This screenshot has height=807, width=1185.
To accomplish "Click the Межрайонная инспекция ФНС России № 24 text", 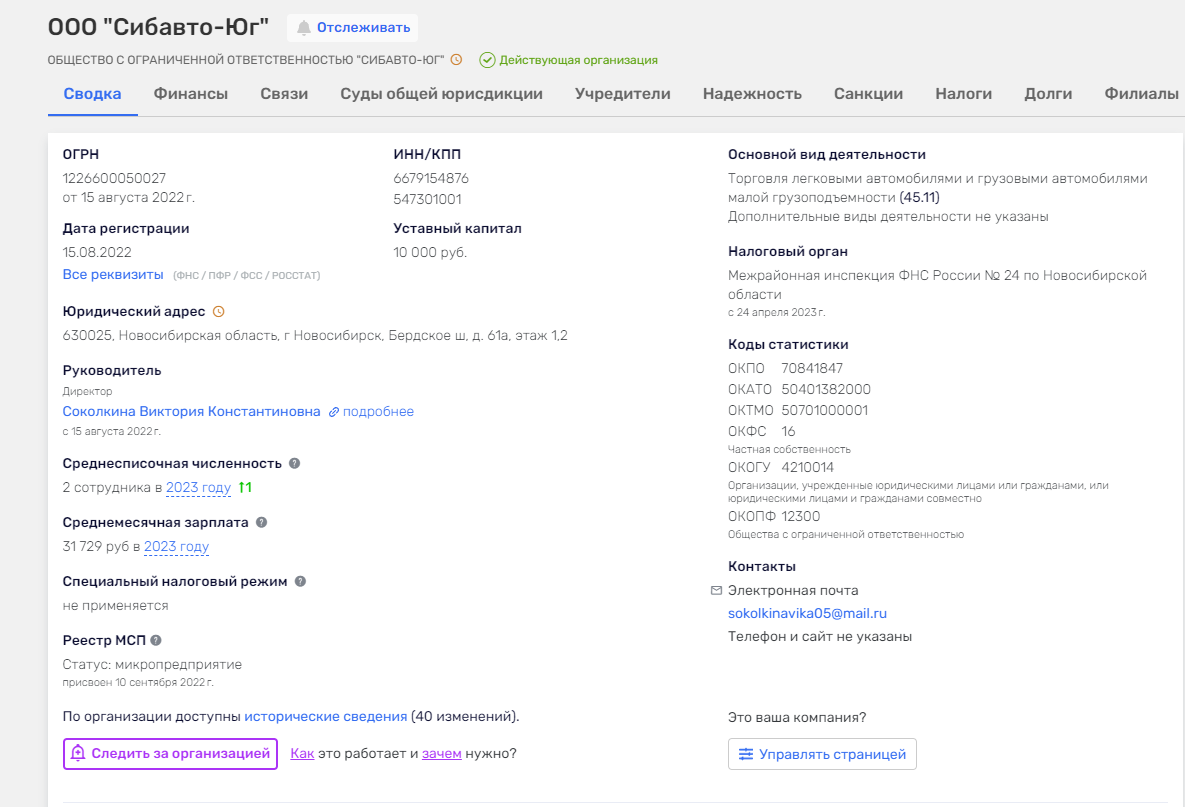I will [937, 285].
